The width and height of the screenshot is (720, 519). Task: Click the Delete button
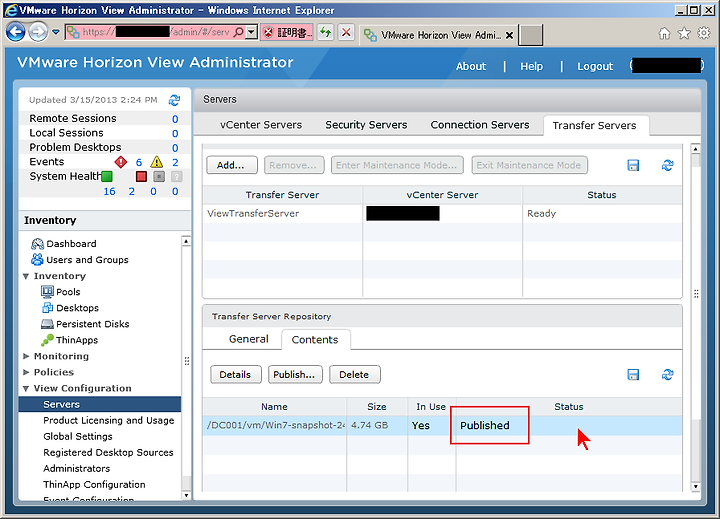(354, 375)
